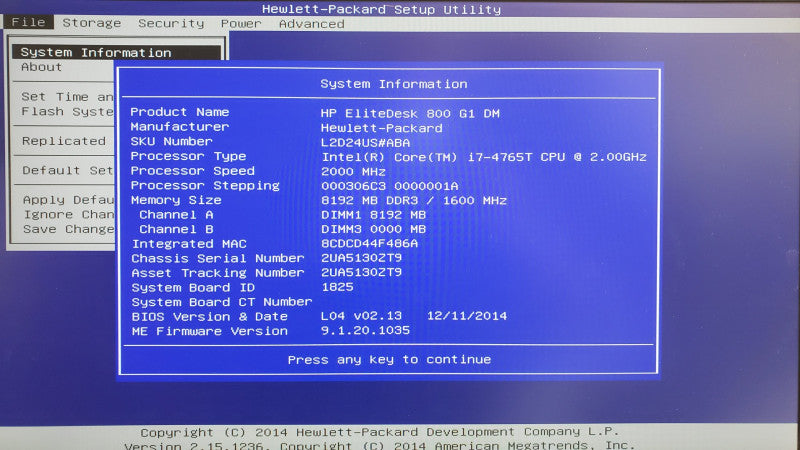Choose Ignore Changes and Exit entry

pyautogui.click(x=69, y=214)
